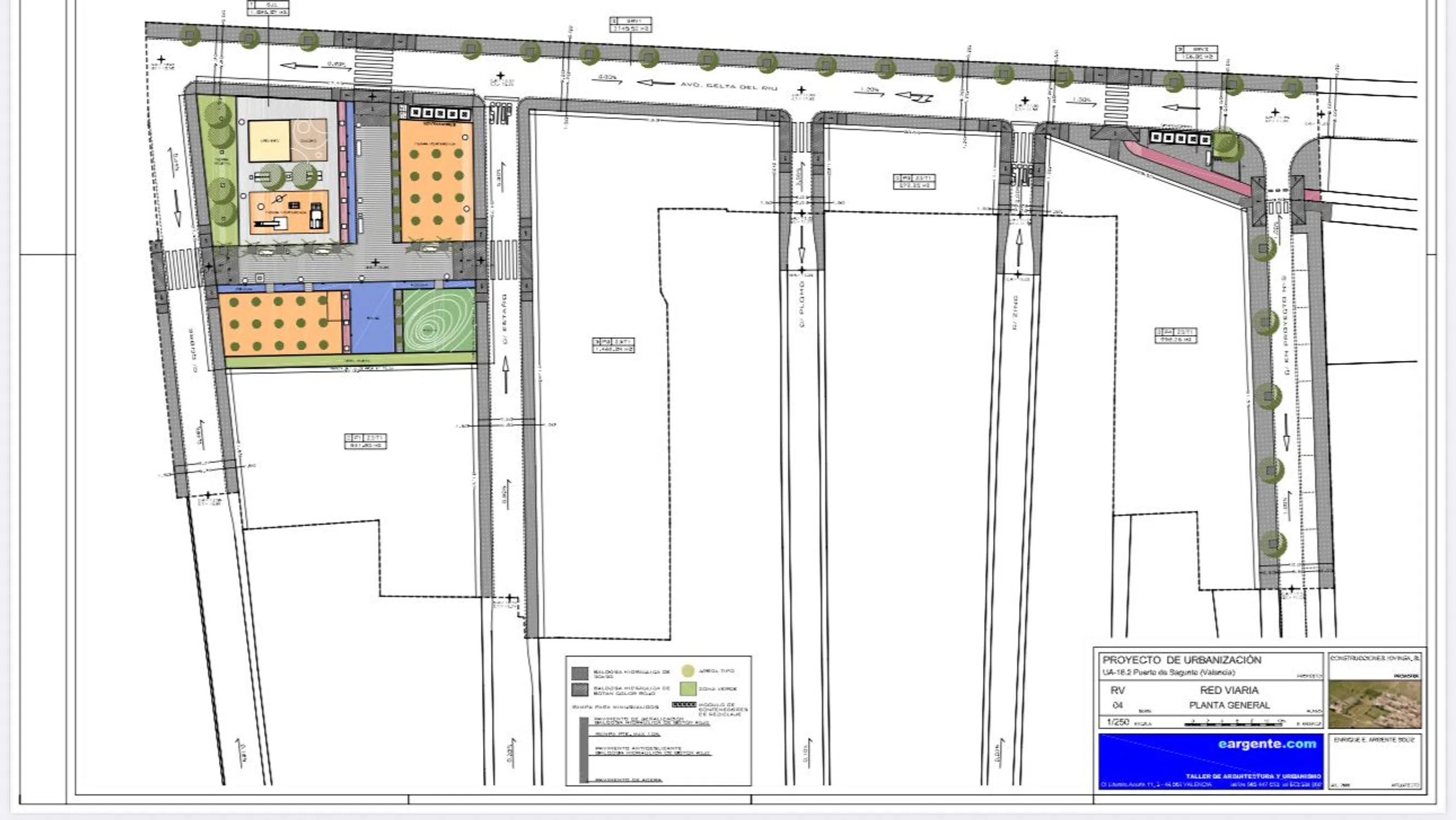Click the gray 'Baldosa hidráulica' legend swatch
The width and height of the screenshot is (1456, 820).
(x=579, y=673)
